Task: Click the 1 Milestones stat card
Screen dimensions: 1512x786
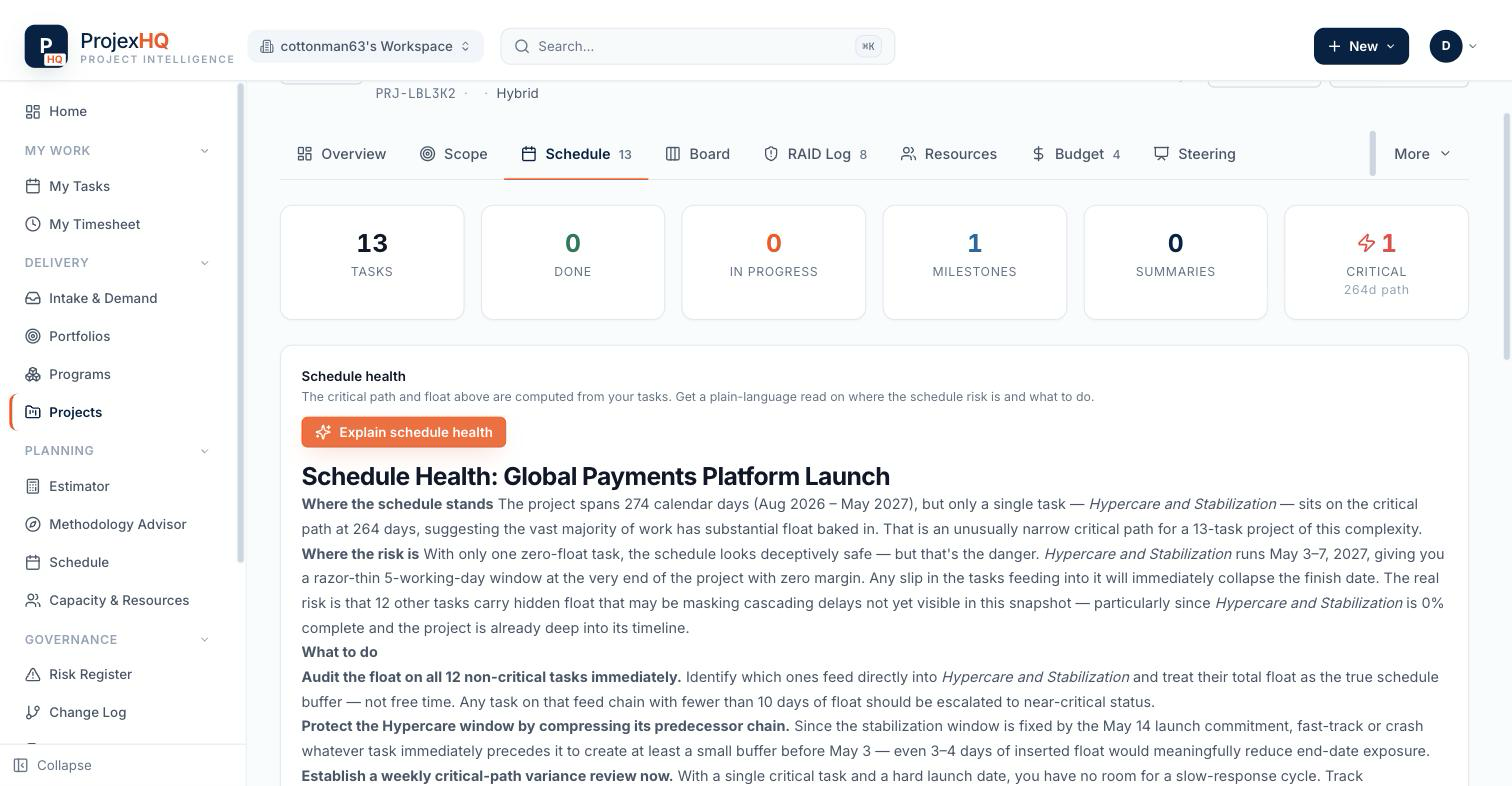Action: click(974, 262)
